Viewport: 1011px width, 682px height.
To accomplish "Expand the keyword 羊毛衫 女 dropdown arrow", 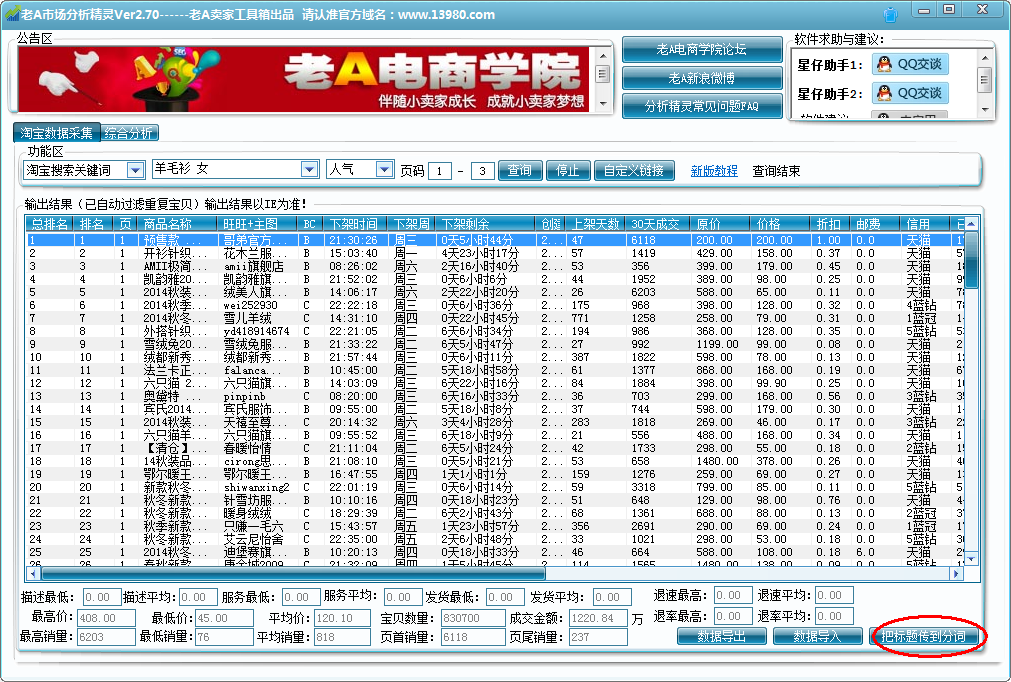I will pos(309,169).
